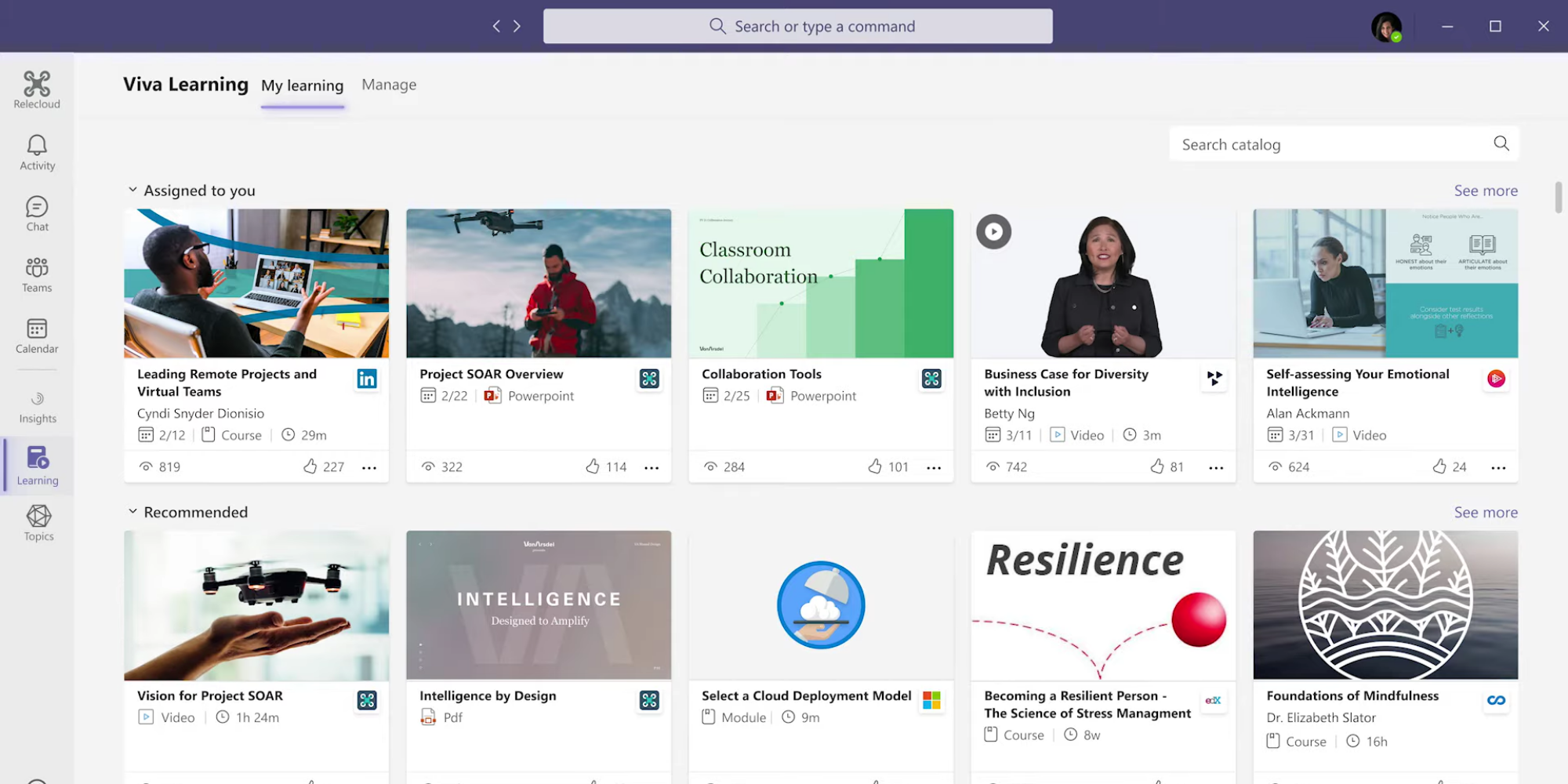Like Leading Remote Projects course
Screen dimensions: 1568x784
(x=310, y=466)
